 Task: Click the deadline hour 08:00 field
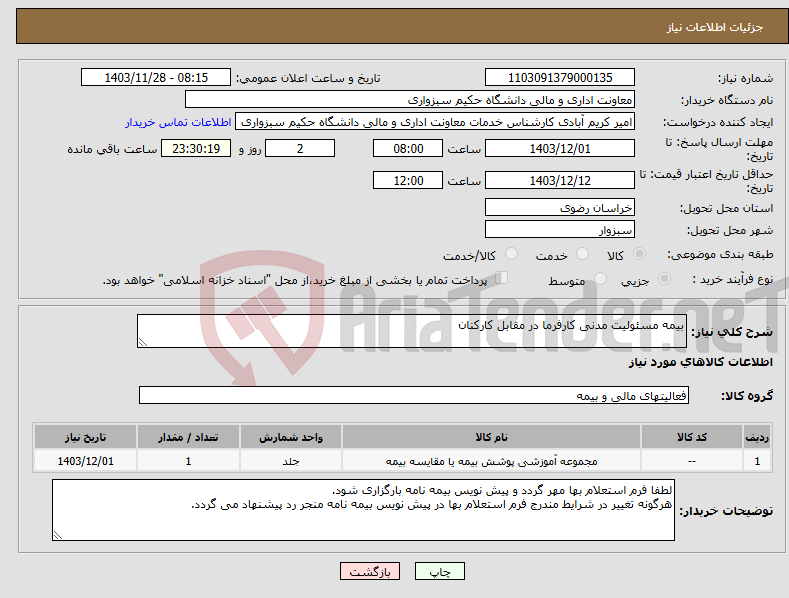click(x=408, y=148)
